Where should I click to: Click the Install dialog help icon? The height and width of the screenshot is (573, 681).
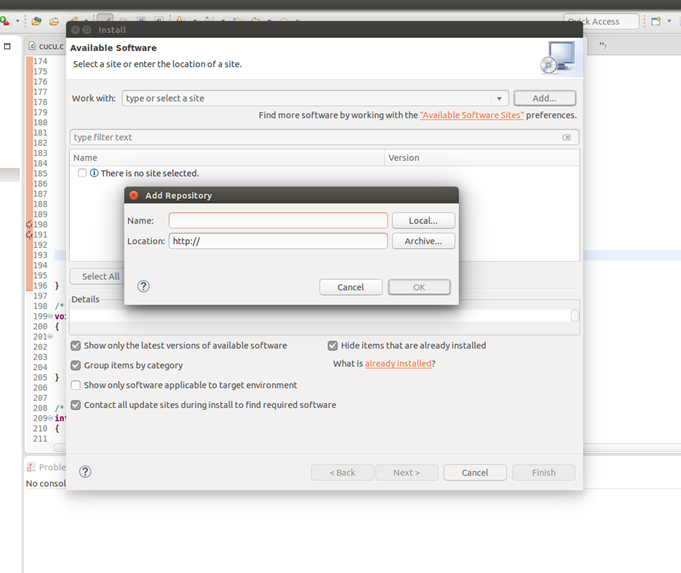tap(85, 472)
